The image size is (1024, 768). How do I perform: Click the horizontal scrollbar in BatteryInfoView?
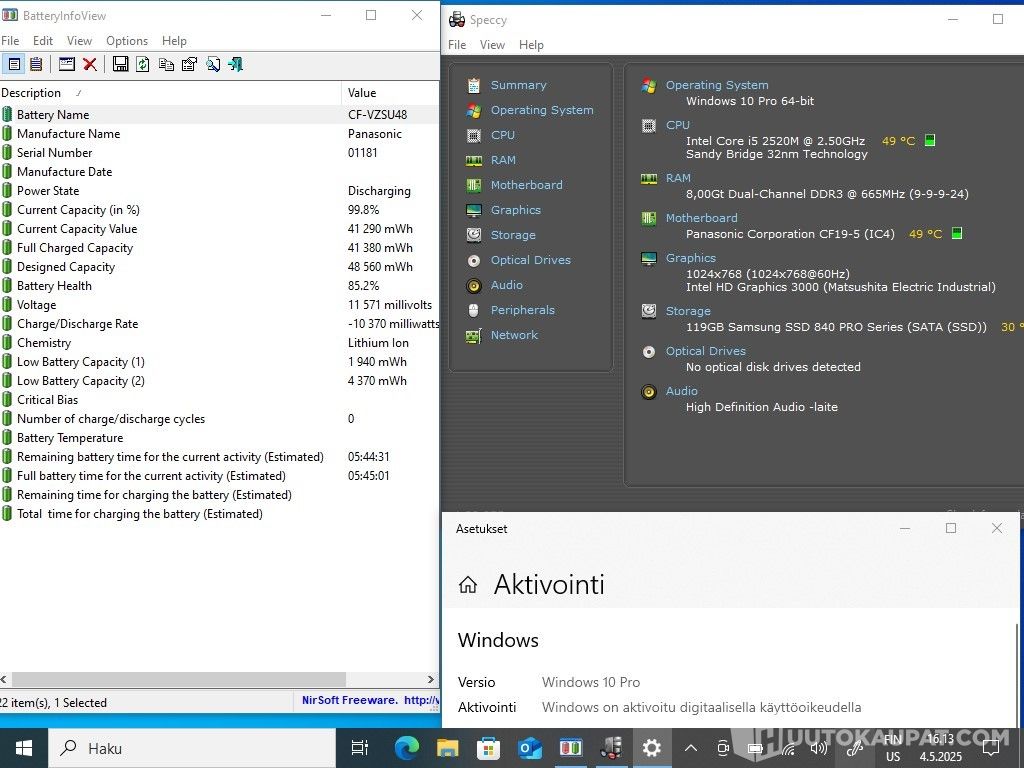(178, 679)
